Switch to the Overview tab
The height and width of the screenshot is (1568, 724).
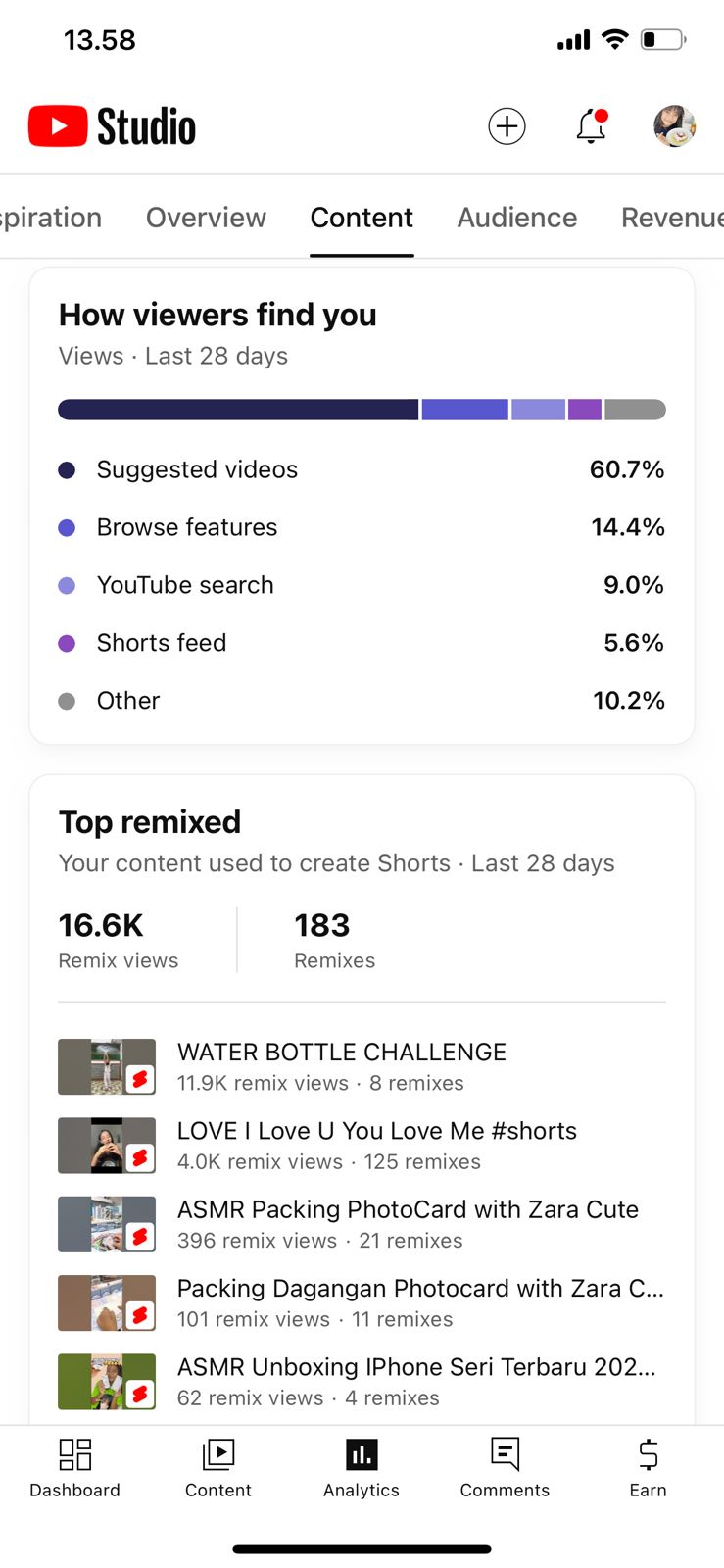click(206, 218)
